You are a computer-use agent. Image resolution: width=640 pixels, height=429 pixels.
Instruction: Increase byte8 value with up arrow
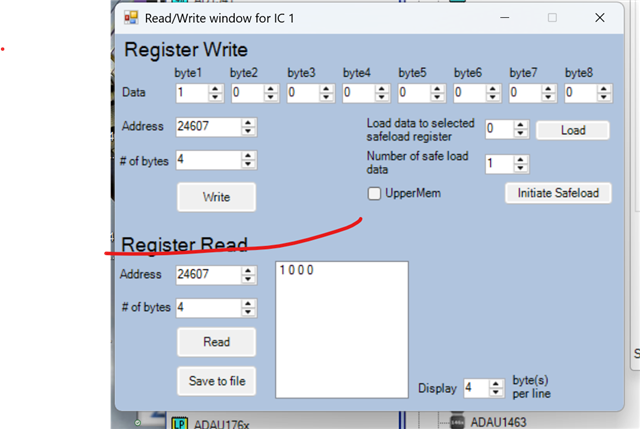tap(604, 88)
